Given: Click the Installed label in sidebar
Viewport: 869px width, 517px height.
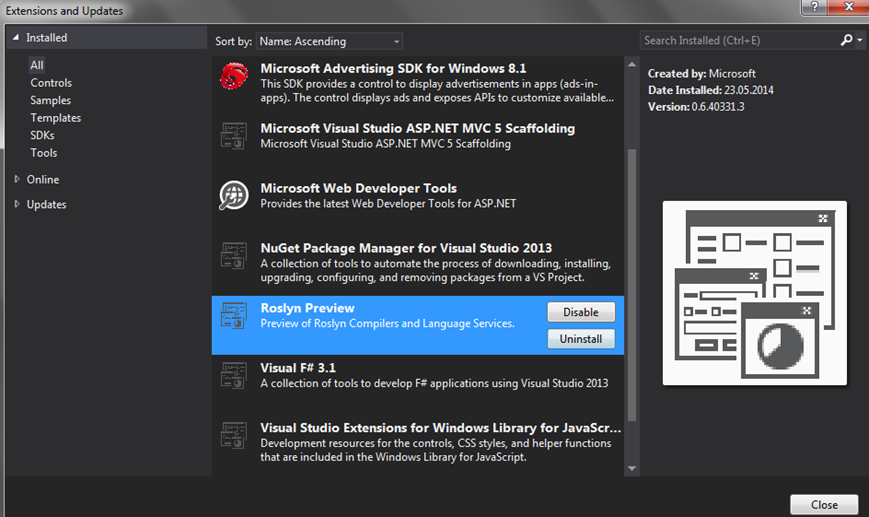Looking at the screenshot, I should pos(47,37).
